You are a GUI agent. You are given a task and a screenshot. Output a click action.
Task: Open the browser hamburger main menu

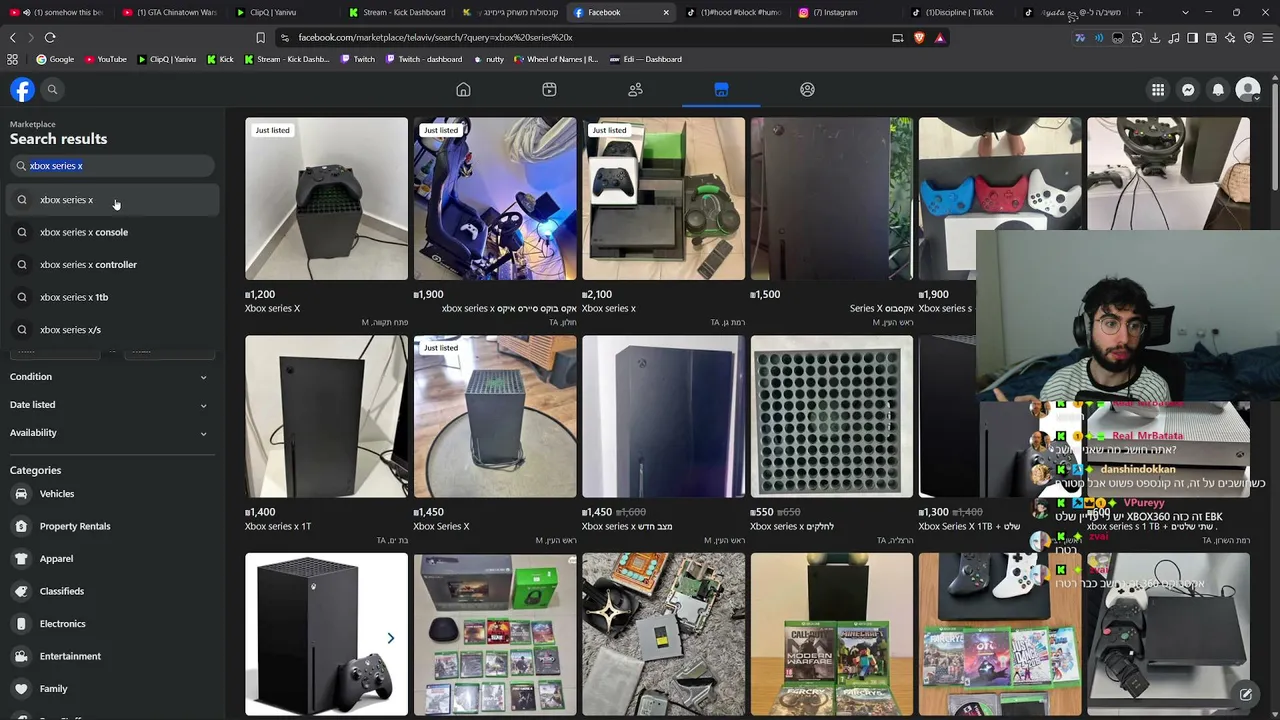tap(1267, 38)
